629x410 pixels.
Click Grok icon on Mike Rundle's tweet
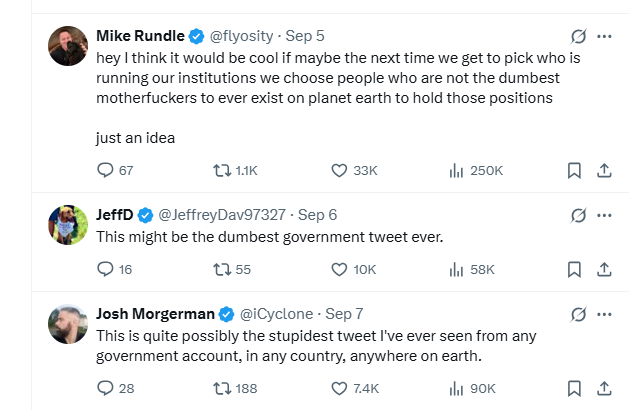click(577, 36)
